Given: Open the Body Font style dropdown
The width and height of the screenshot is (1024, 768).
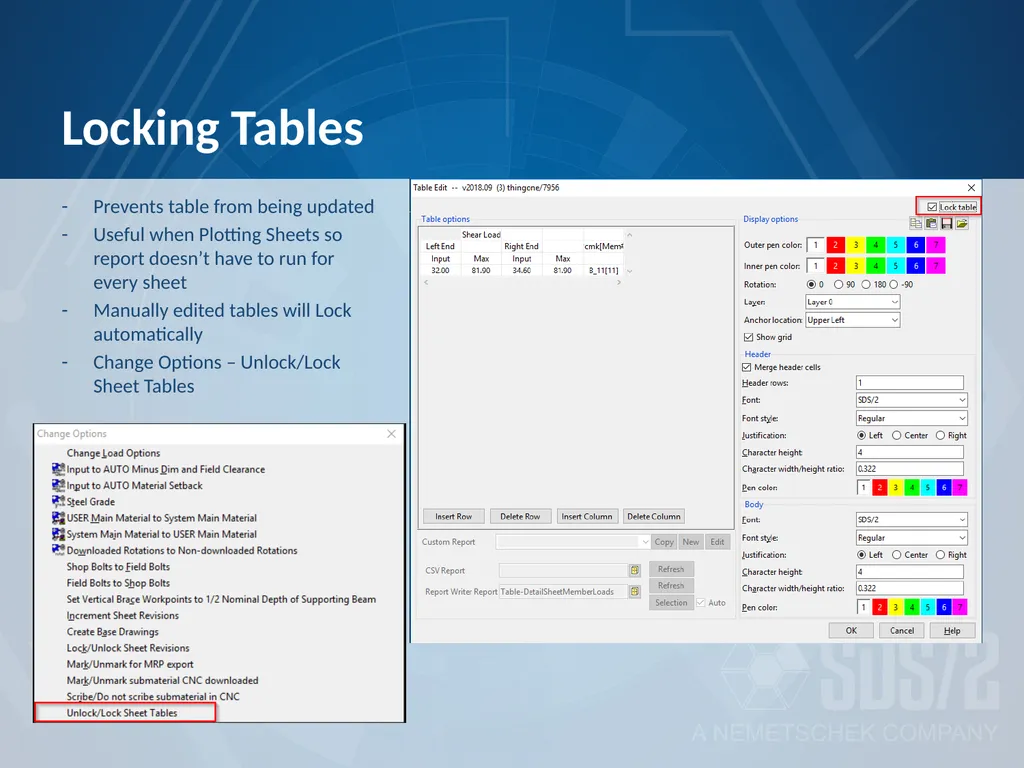Looking at the screenshot, I should coord(911,537).
